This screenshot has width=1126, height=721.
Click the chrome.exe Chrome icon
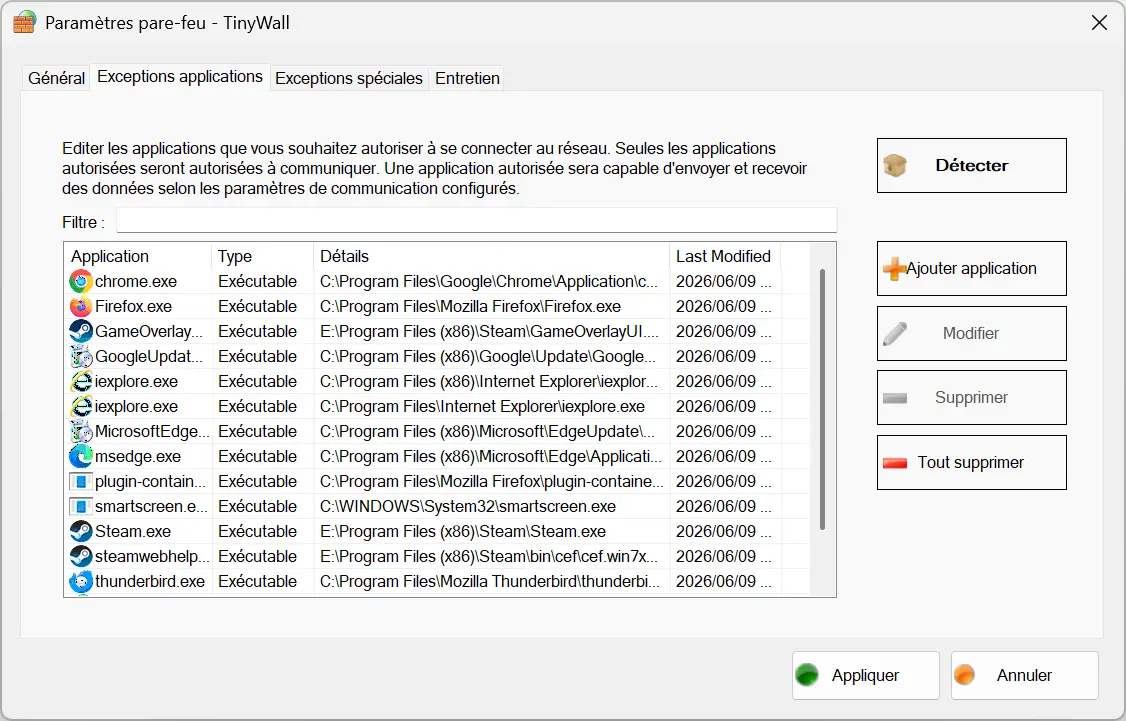coord(81,282)
